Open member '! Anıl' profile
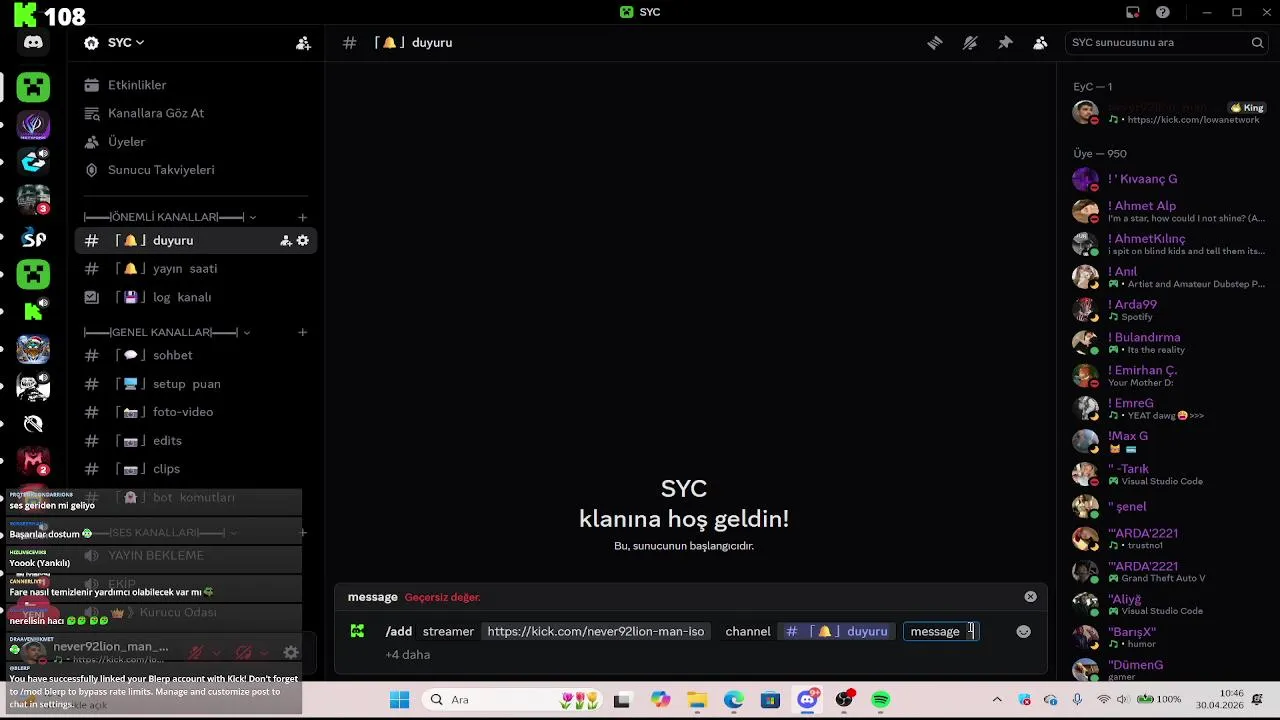 1168,277
